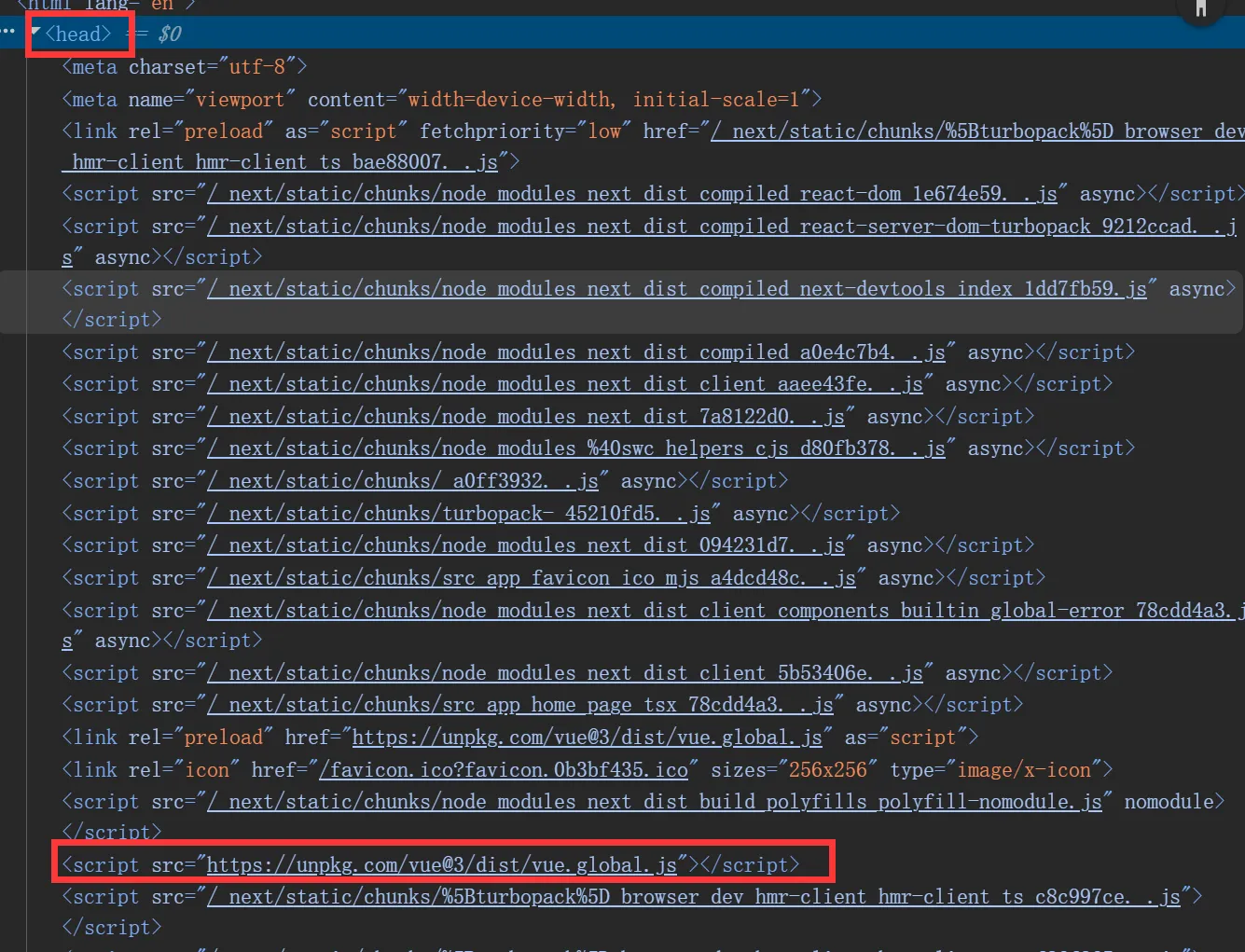
Task: Click the 256x256 sizes attribute value
Action: [x=828, y=770]
